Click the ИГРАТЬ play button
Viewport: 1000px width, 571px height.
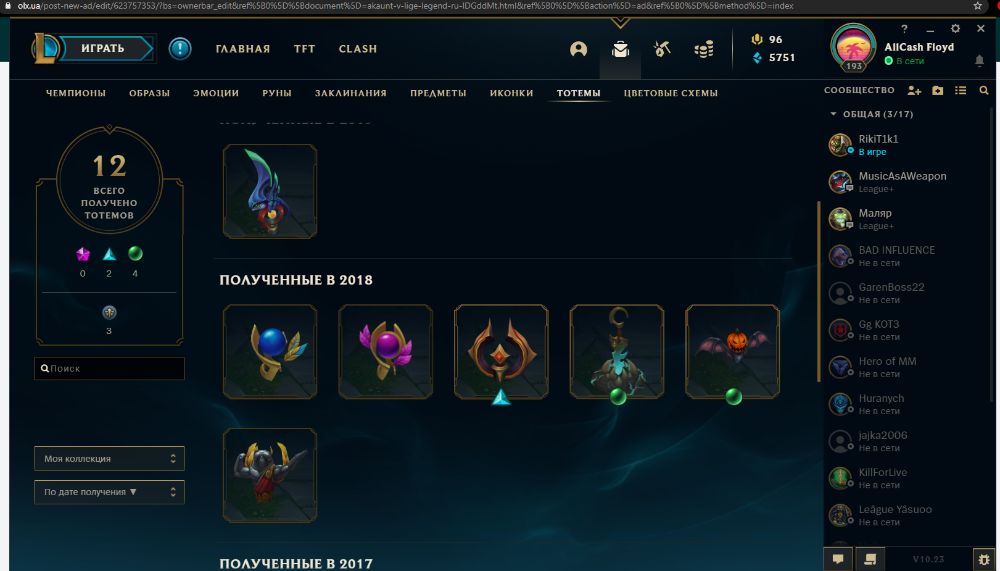point(103,48)
